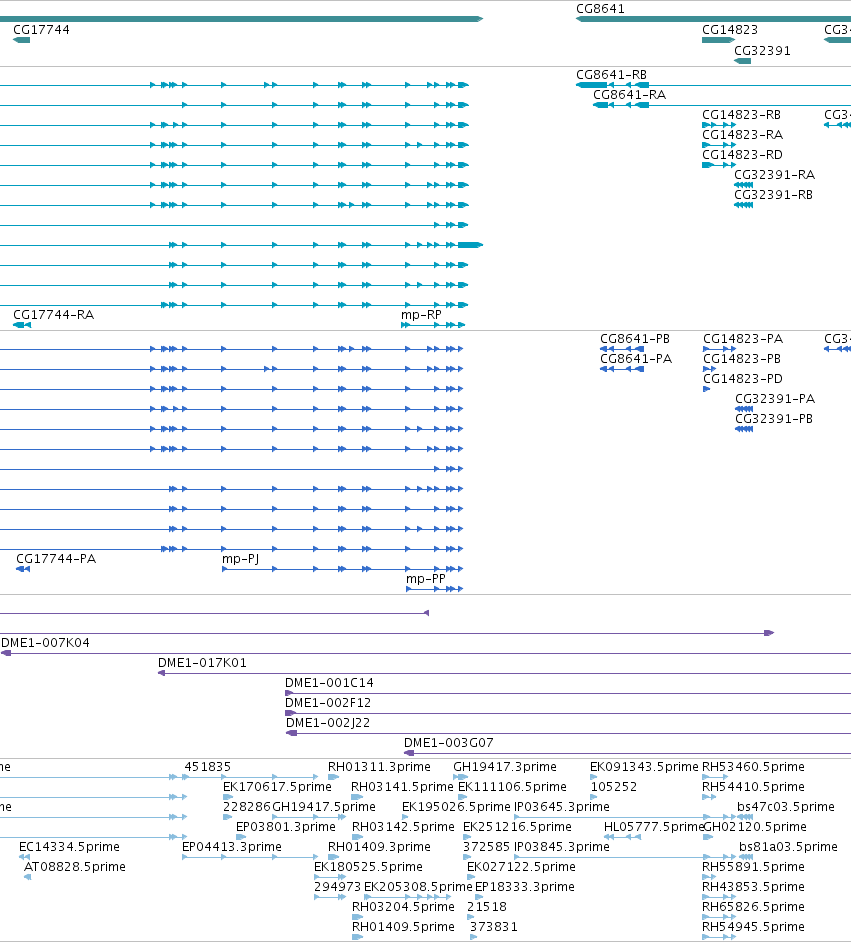The width and height of the screenshot is (851, 942).
Task: Select the RH03141.5prime EST label
Action: (x=402, y=786)
